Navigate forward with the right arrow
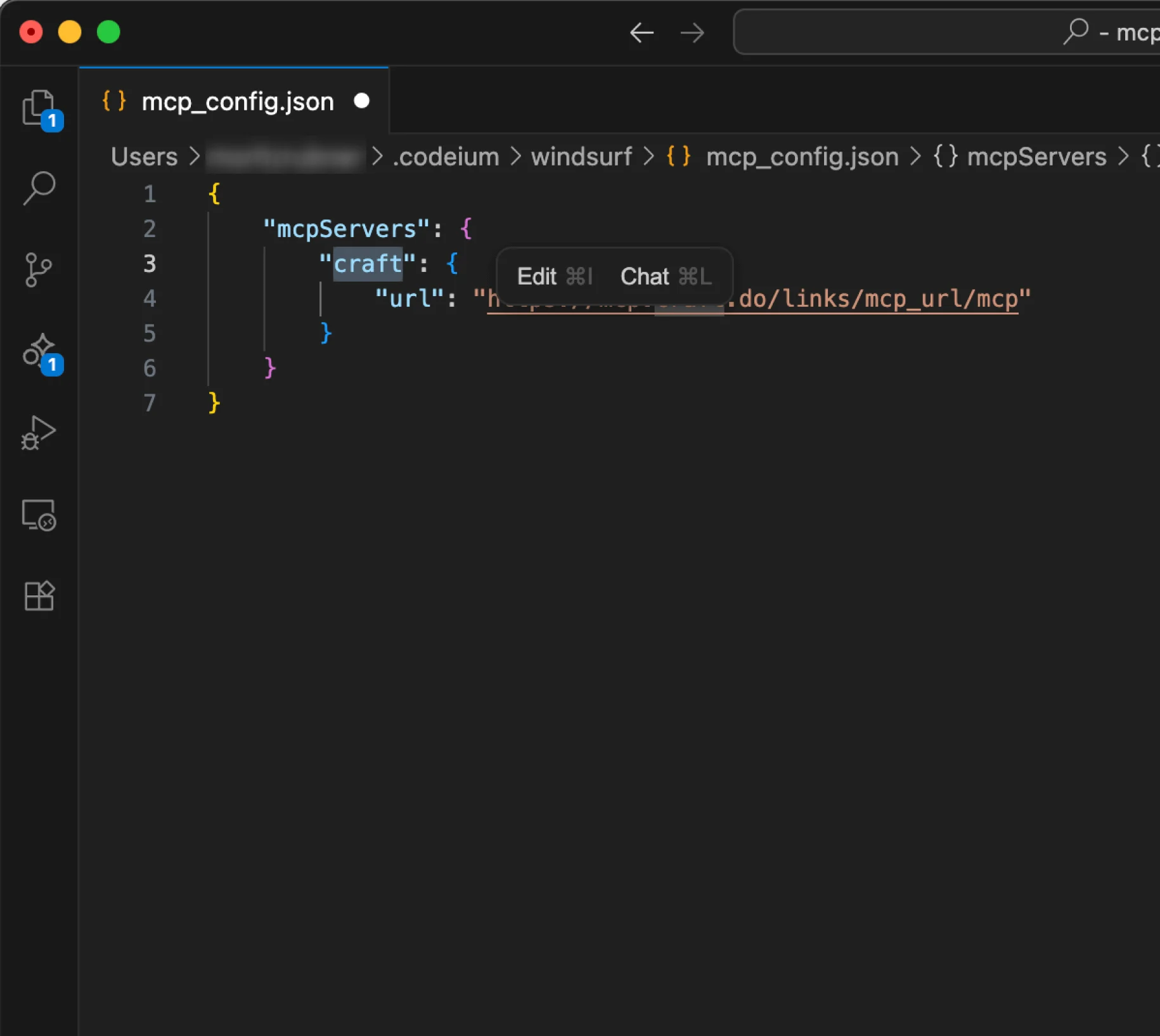This screenshot has height=1036, width=1160. coord(692,32)
